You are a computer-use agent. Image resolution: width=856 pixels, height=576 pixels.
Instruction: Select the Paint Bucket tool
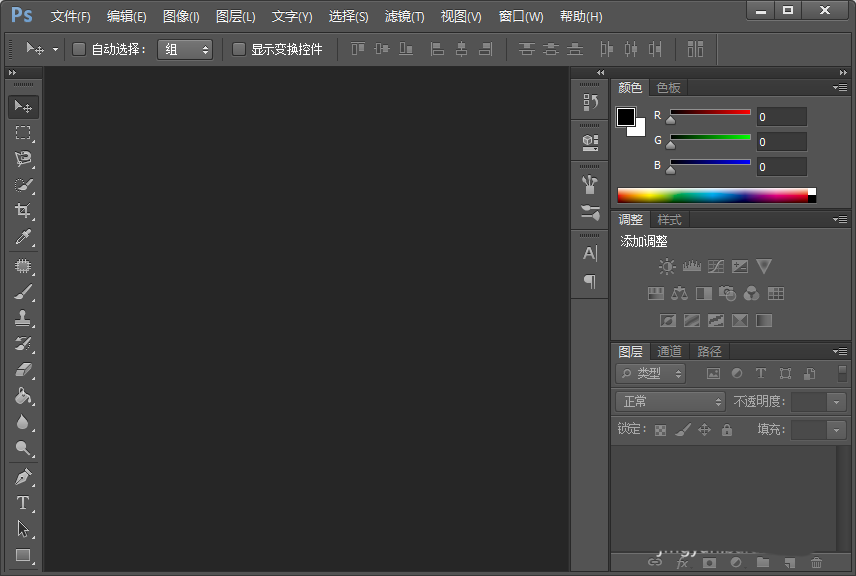(x=23, y=396)
